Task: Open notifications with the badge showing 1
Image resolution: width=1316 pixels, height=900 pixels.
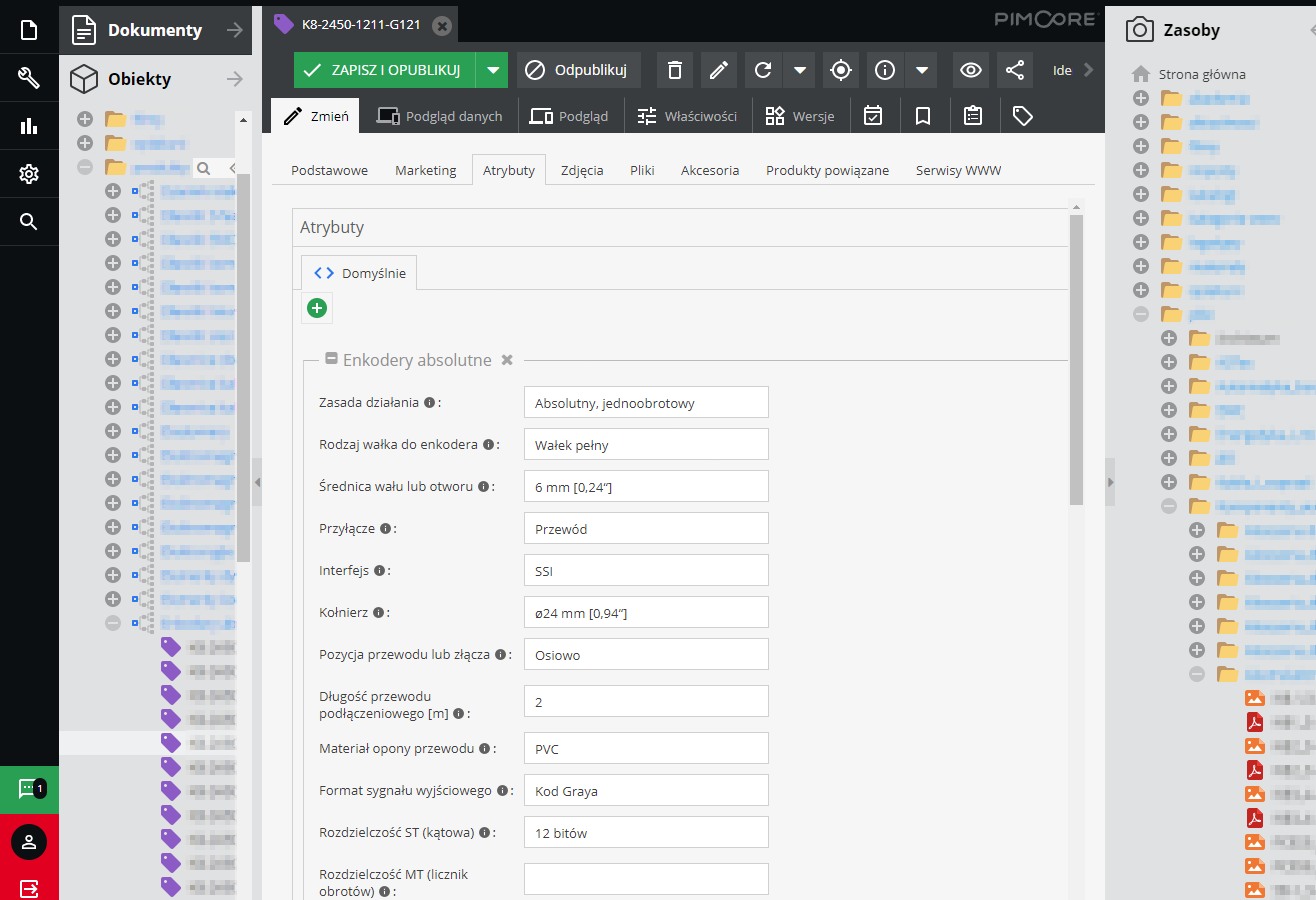Action: (29, 789)
